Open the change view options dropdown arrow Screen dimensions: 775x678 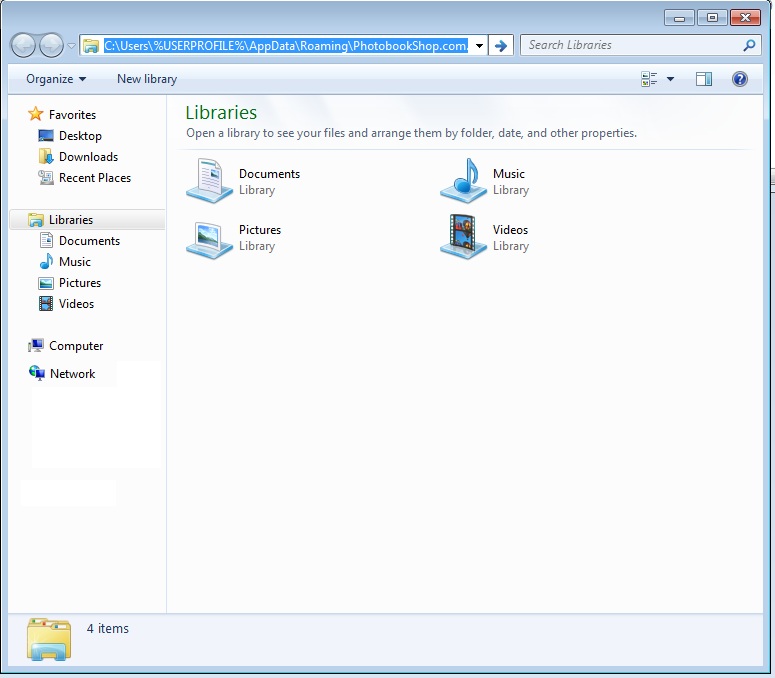(x=670, y=79)
